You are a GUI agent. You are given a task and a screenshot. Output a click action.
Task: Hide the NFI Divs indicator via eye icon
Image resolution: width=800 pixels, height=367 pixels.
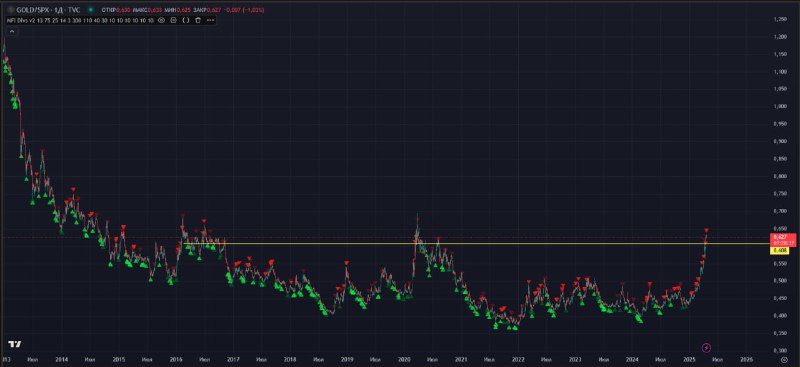[x=161, y=20]
